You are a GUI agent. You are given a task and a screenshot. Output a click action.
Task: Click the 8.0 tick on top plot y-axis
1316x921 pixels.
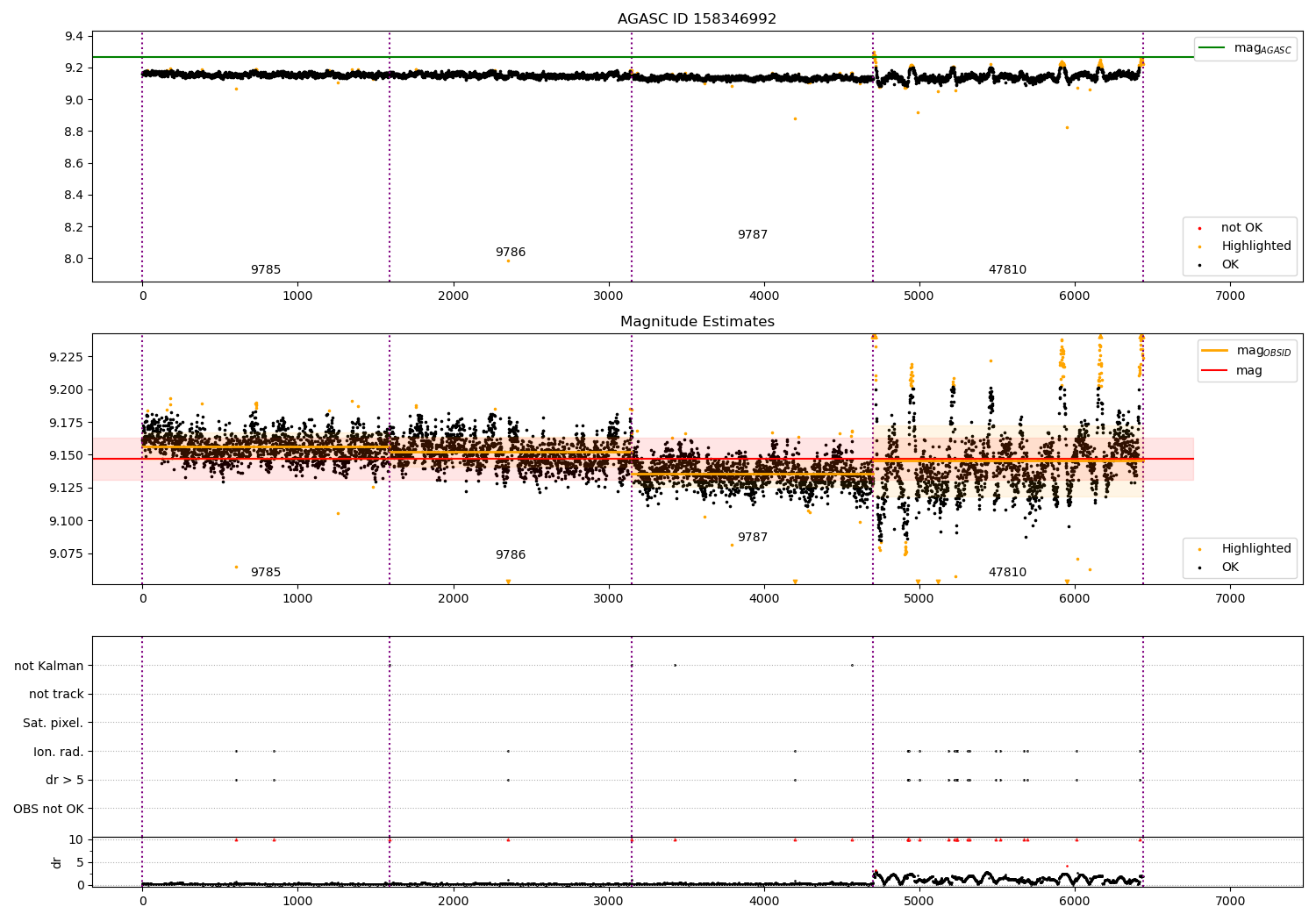[74, 259]
